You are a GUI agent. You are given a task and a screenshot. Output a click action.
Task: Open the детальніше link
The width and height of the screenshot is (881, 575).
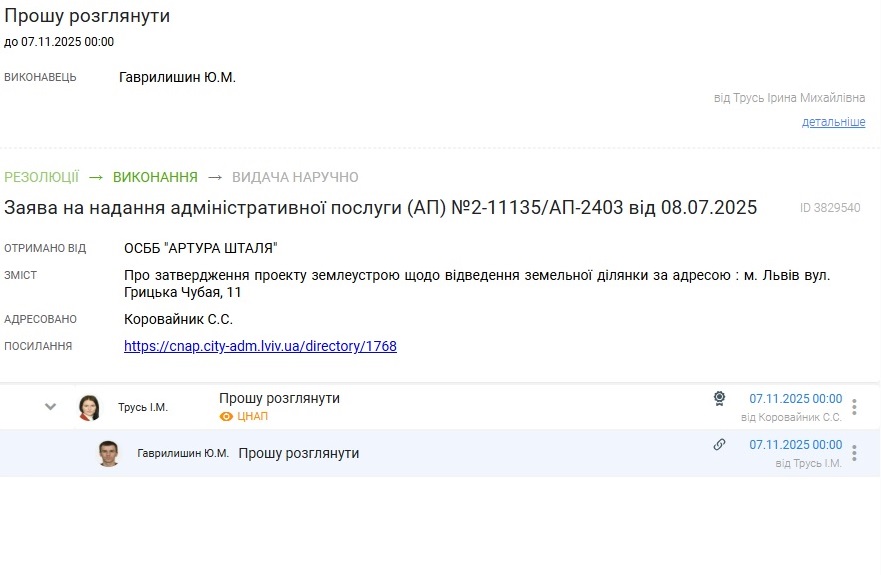[x=833, y=122]
